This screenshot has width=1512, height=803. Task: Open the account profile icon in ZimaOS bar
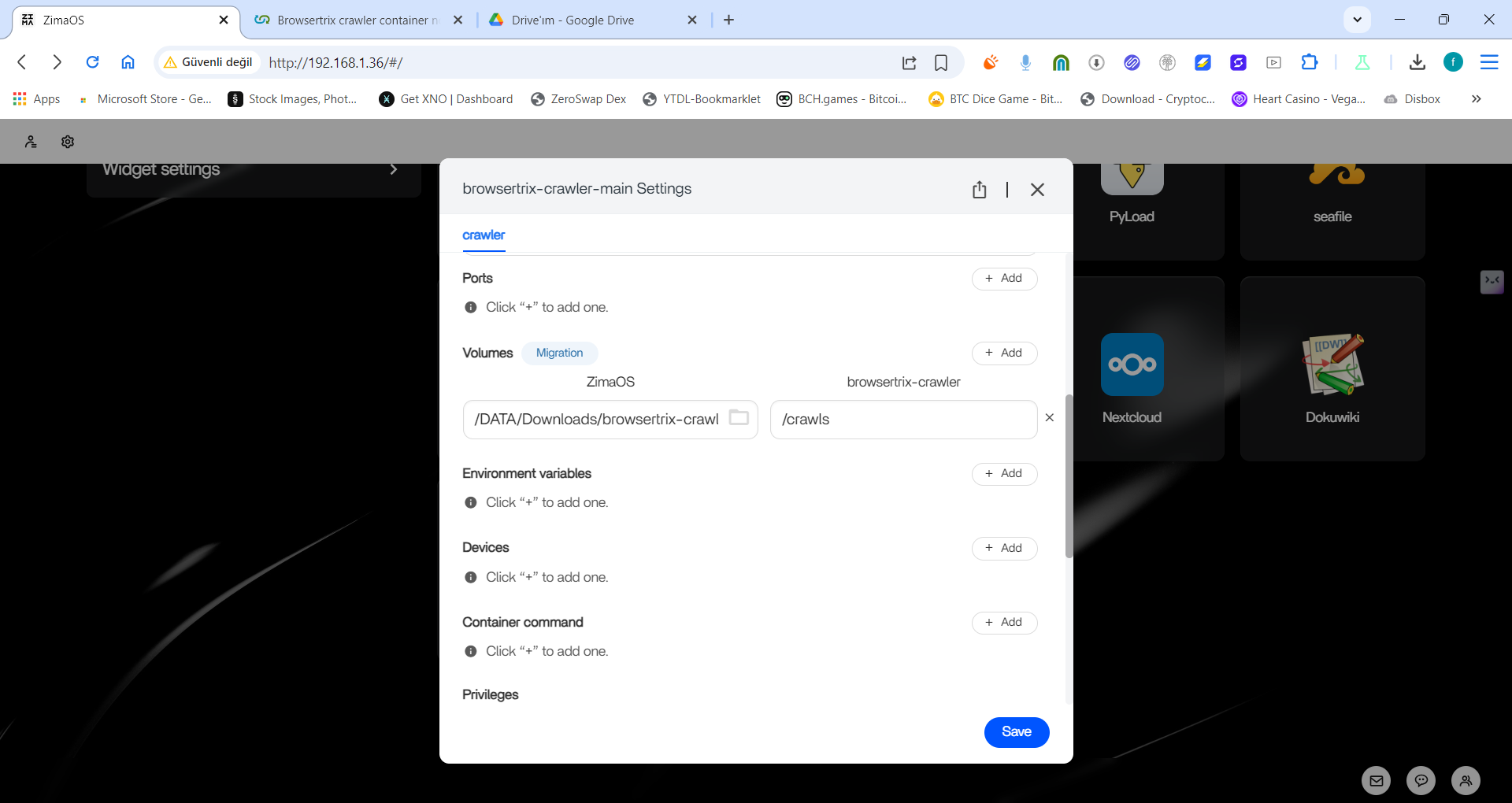click(x=31, y=142)
